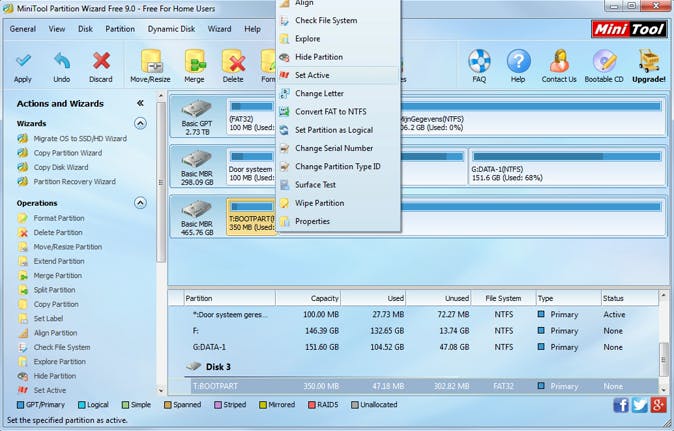Choose Change Letter in the context menu
Image resolution: width=674 pixels, height=431 pixels.
(x=337, y=93)
